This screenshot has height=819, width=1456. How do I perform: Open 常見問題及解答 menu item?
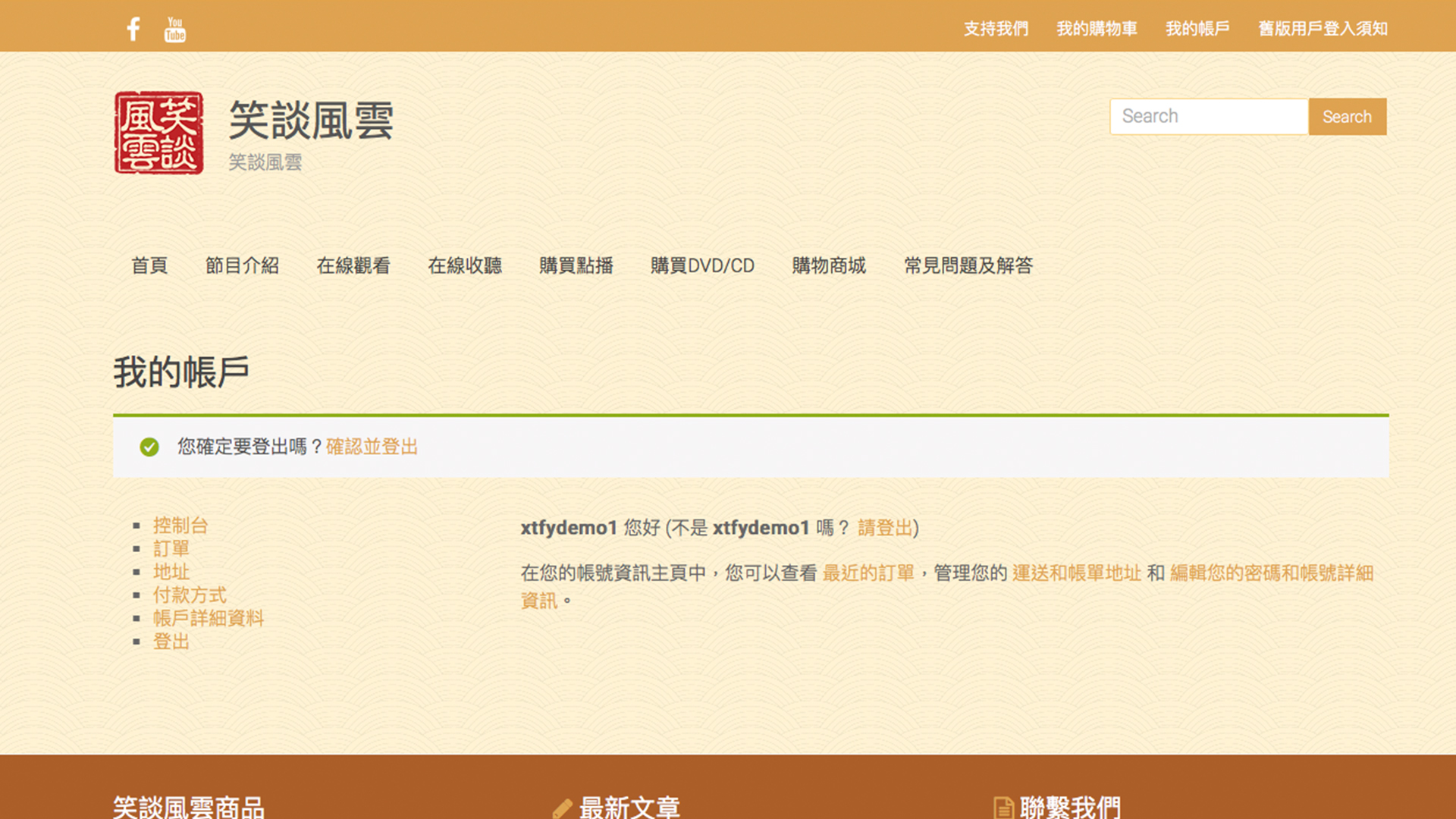tap(968, 265)
